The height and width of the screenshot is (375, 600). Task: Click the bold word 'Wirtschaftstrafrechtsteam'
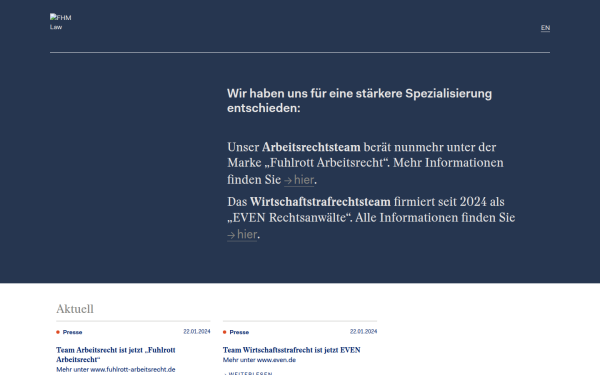[320, 202]
